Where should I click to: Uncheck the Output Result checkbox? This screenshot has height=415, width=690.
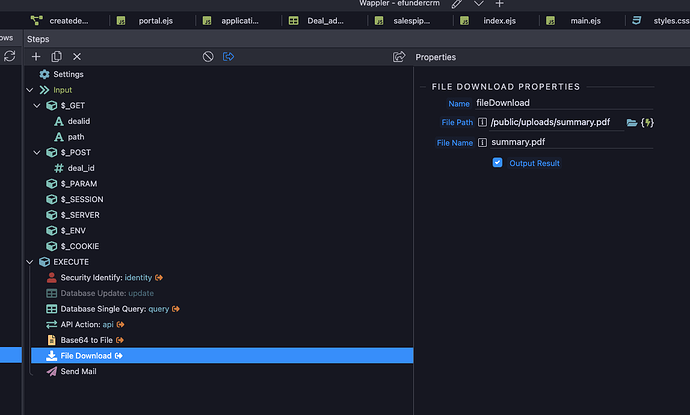coord(497,163)
